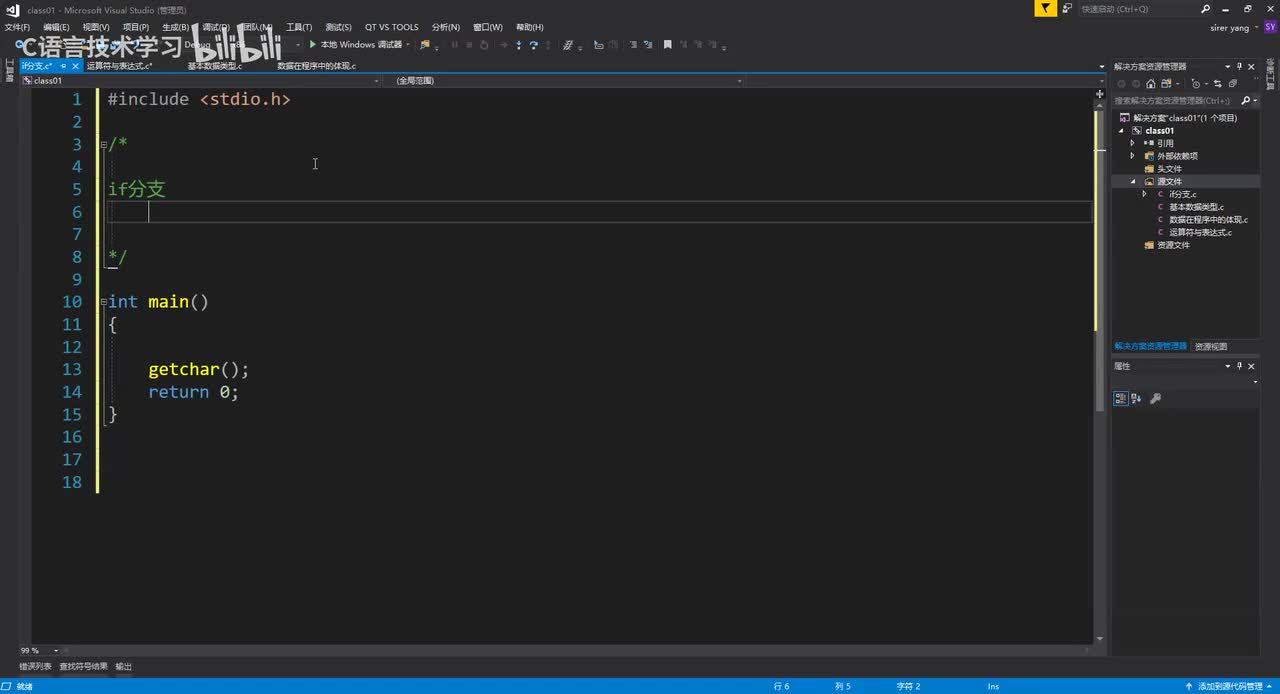Collapse the comment block at line 3
Screen dimensions: 1280x694
pos(103,144)
